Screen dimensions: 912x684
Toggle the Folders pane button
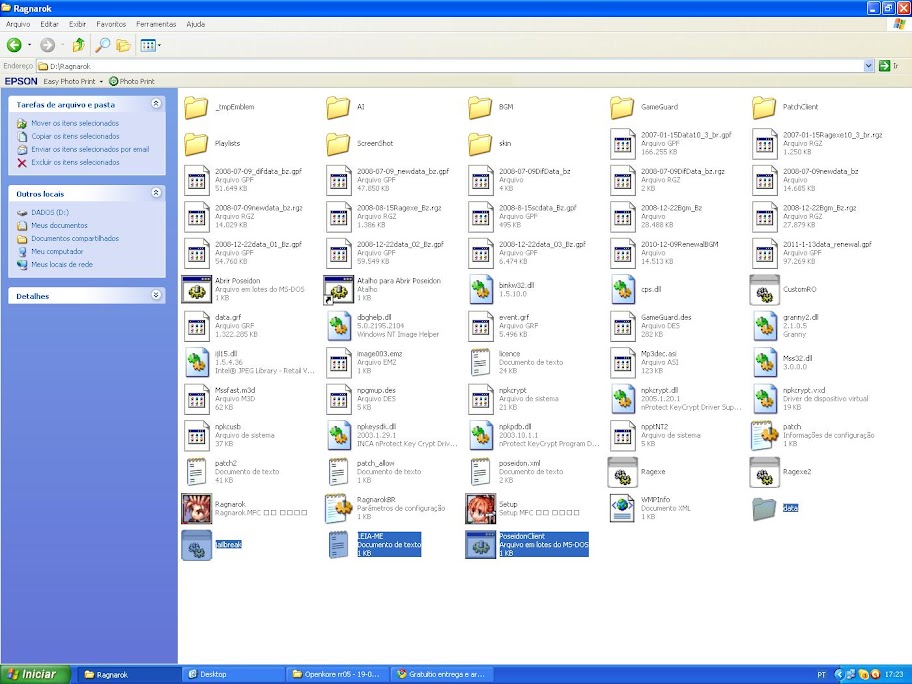pos(123,45)
